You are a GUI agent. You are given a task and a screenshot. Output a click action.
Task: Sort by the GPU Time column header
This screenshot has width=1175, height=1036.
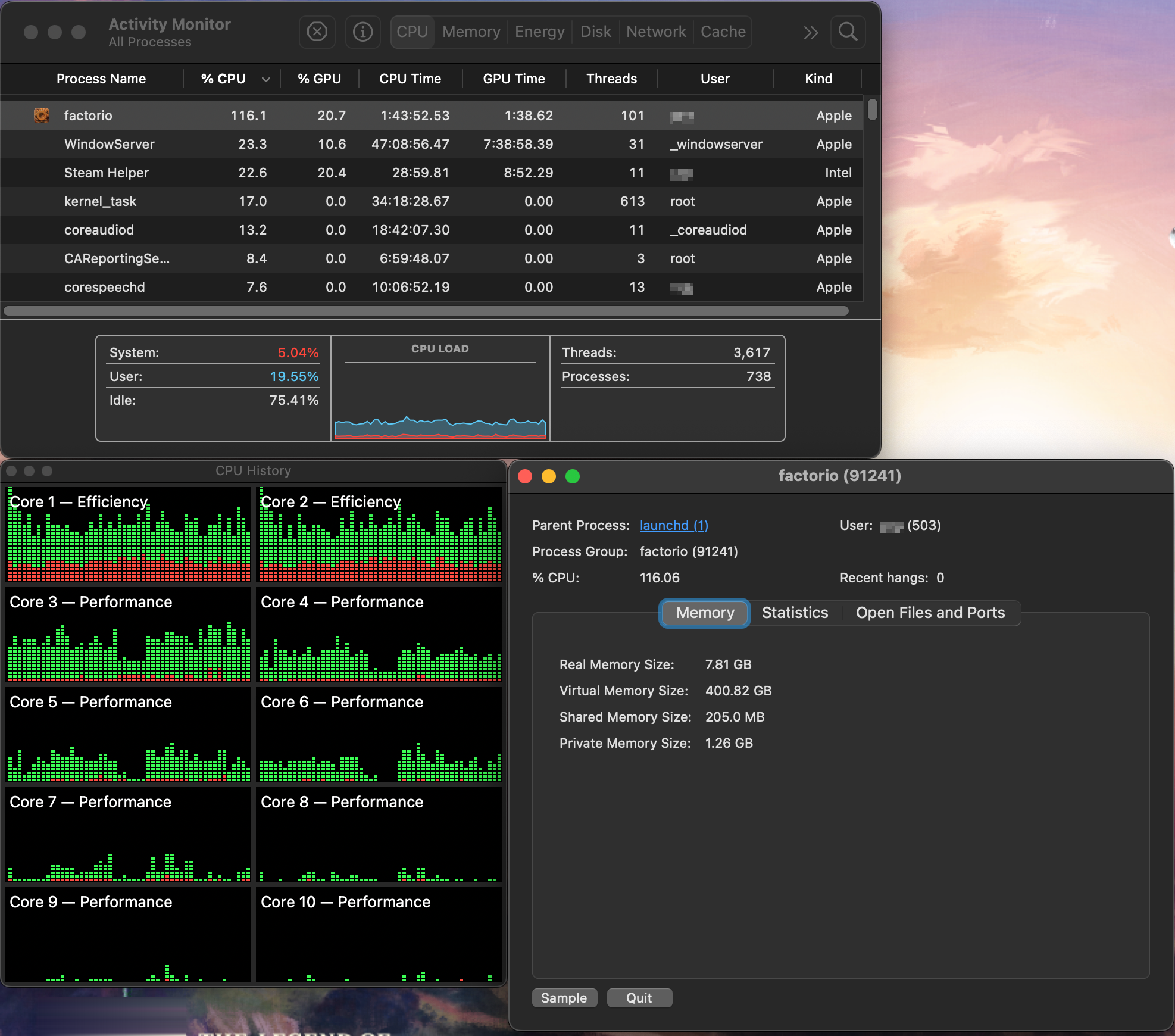click(514, 79)
